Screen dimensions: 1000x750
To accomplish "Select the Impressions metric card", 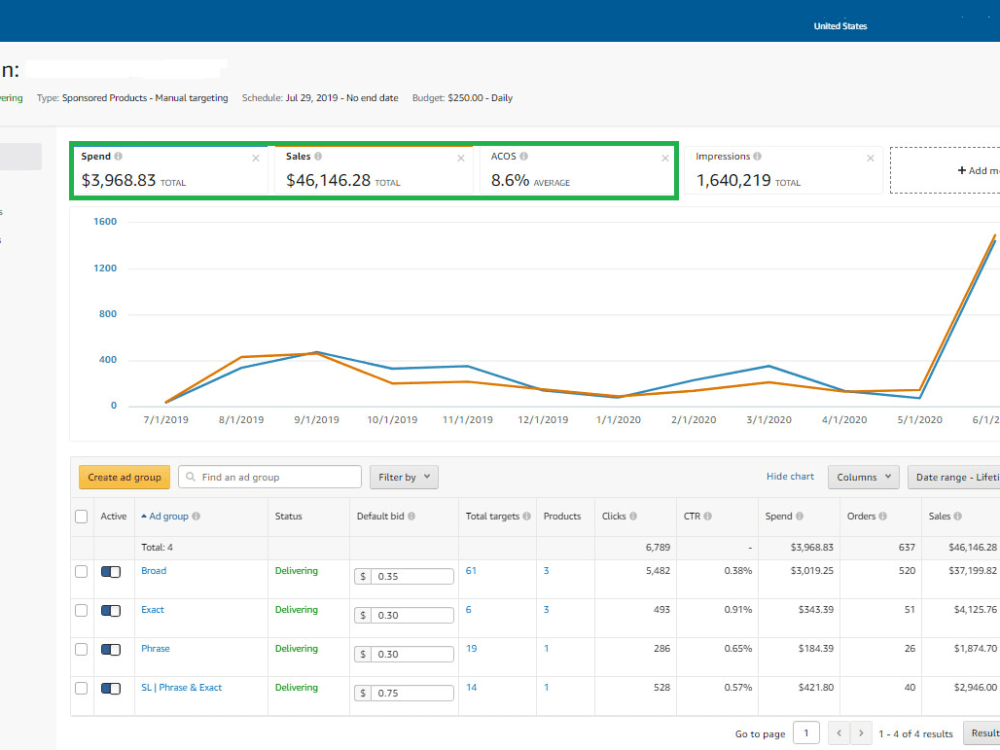I will pyautogui.click(x=783, y=170).
